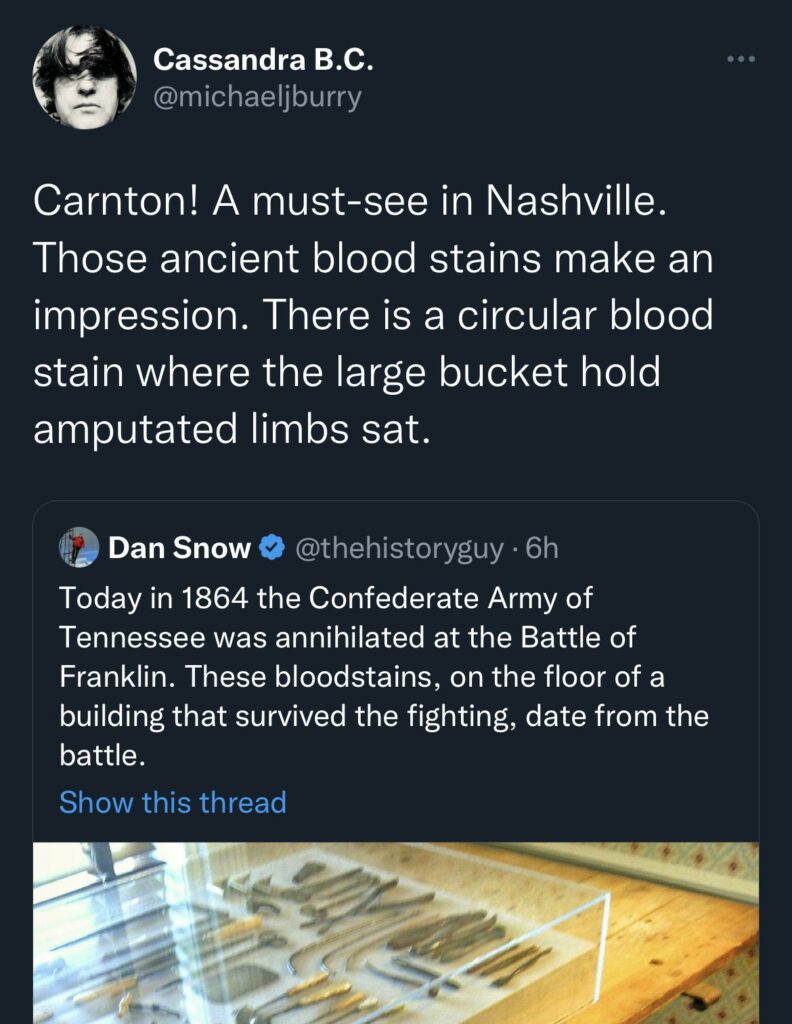
Task: Open the surgical instruments photo
Action: [396, 932]
